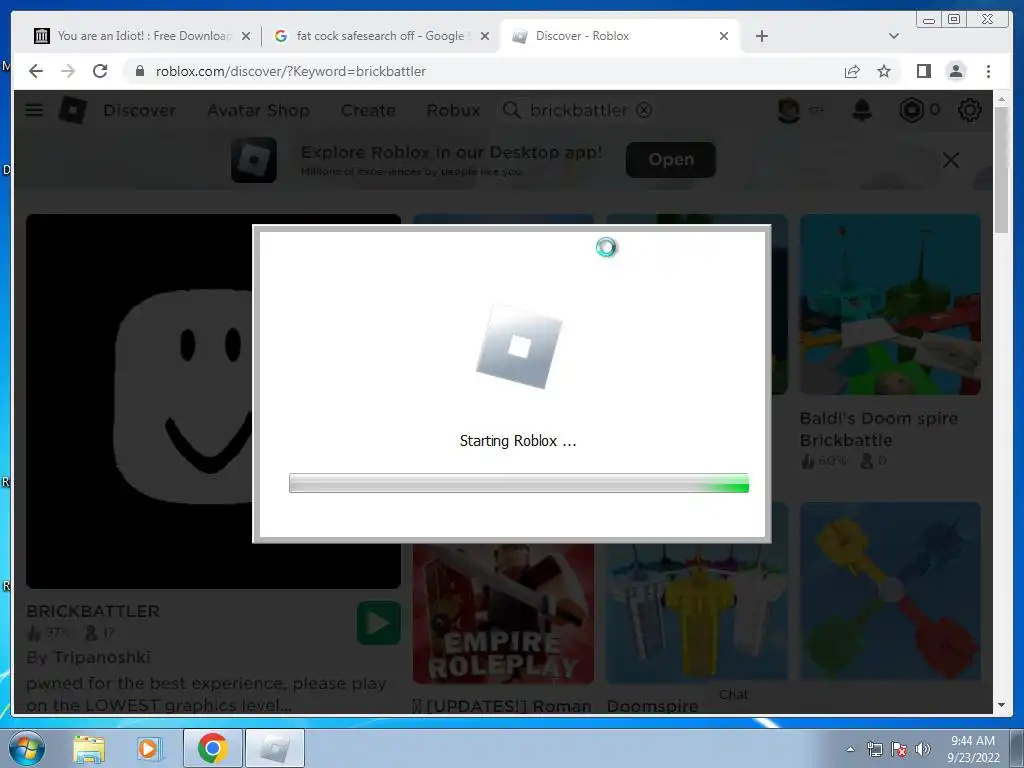This screenshot has height=768, width=1024.
Task: Bookmark this page with the star
Action: [884, 71]
